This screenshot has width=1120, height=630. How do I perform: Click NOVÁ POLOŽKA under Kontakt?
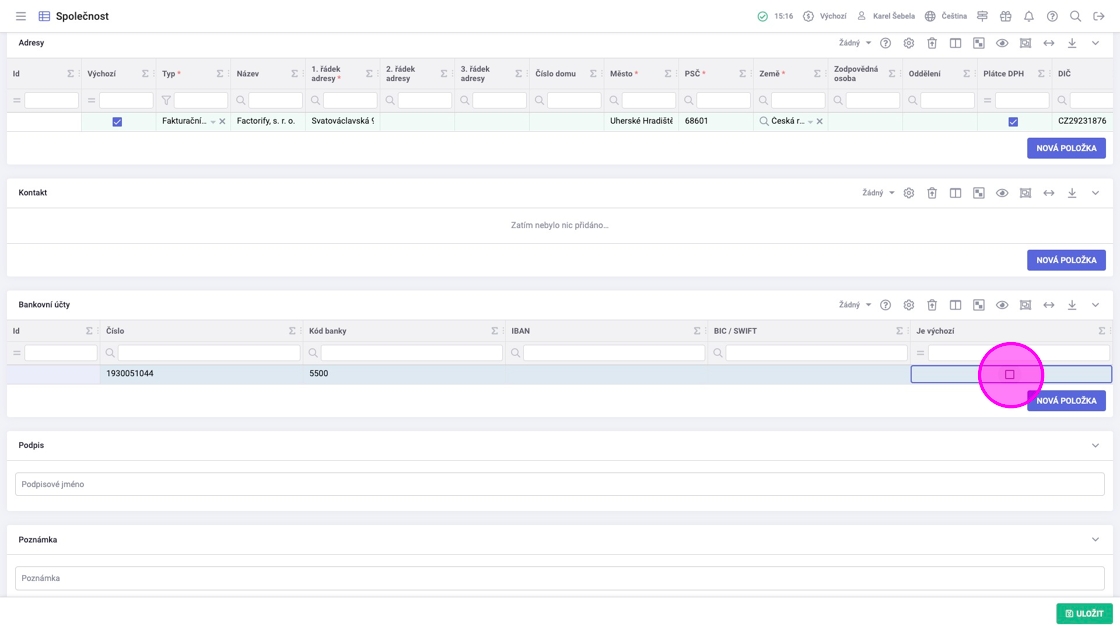1066,260
